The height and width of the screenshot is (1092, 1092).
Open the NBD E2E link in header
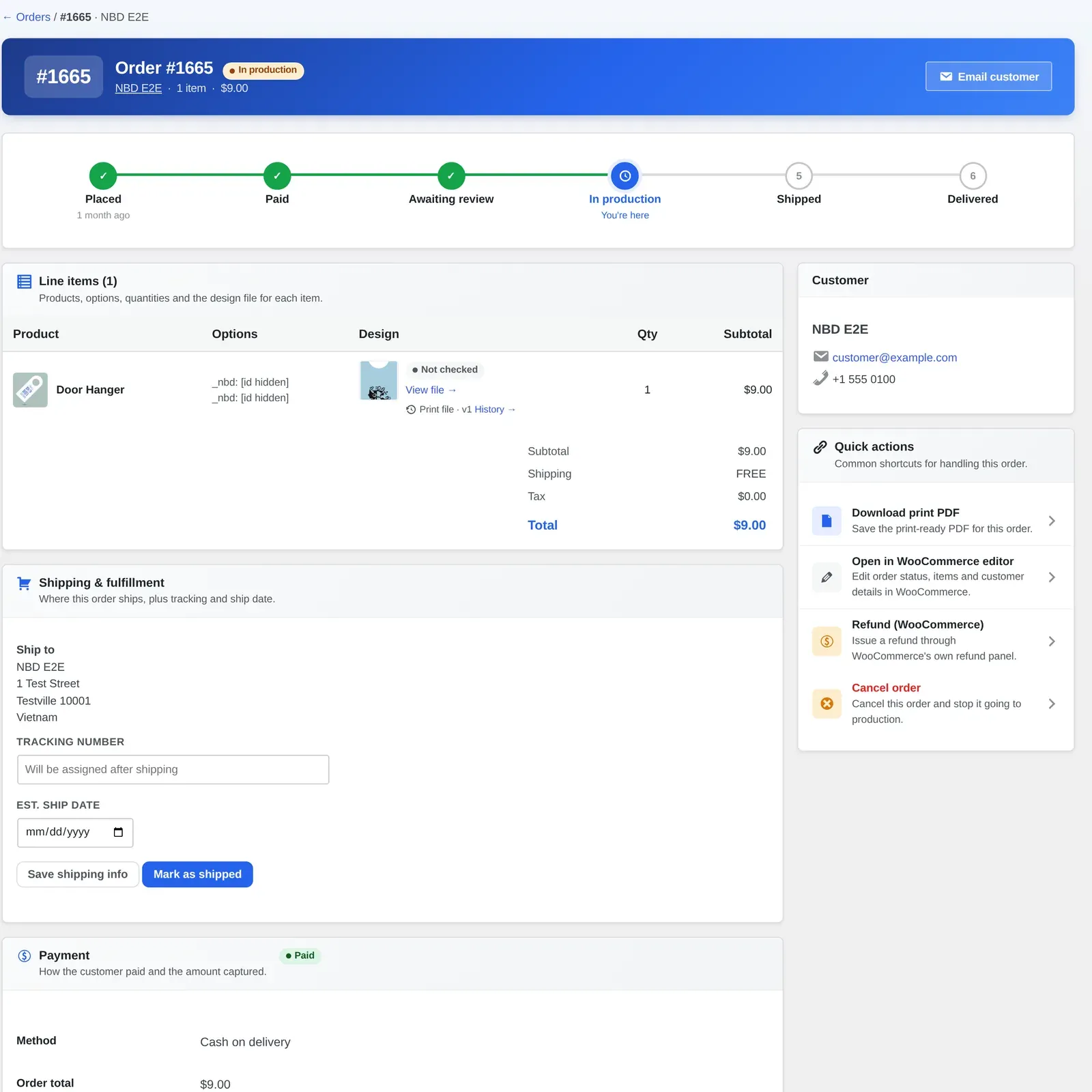pos(139,88)
